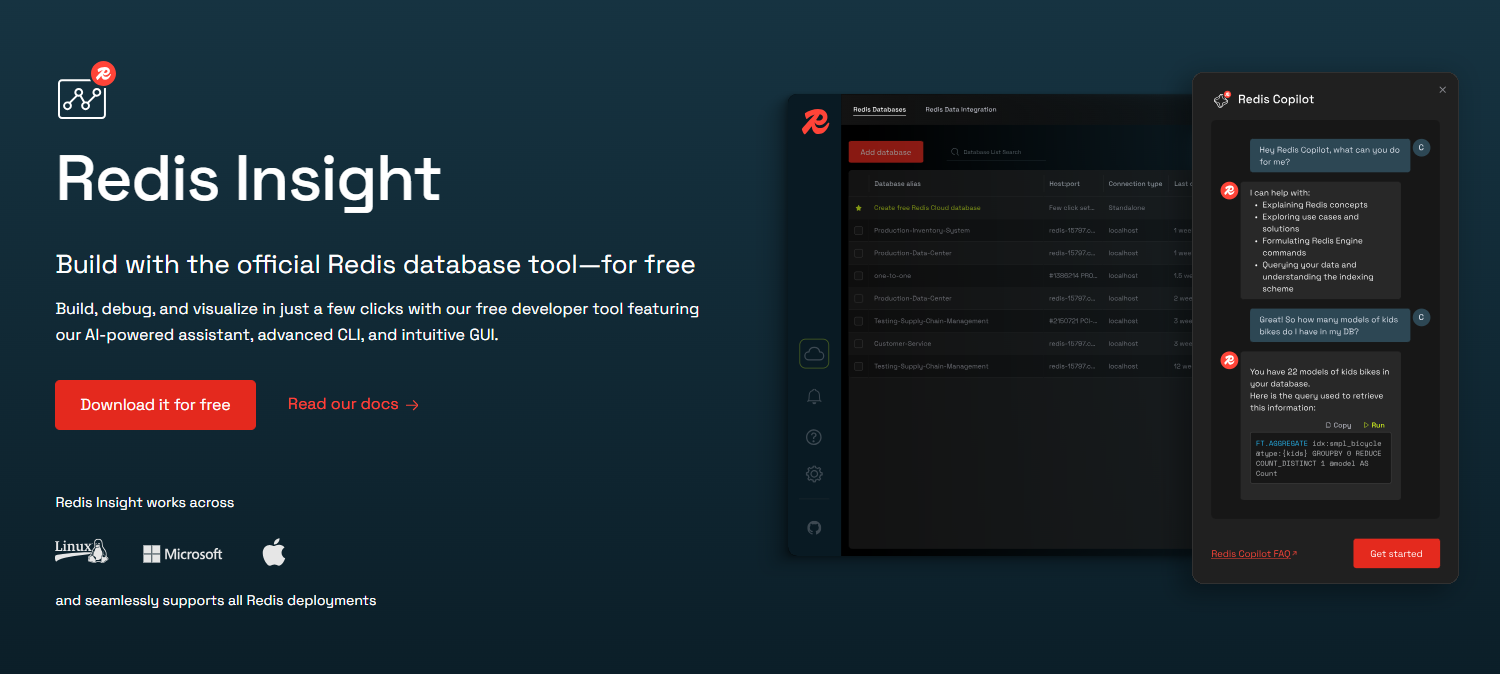Check the one-to-one row checkbox

(x=858, y=276)
